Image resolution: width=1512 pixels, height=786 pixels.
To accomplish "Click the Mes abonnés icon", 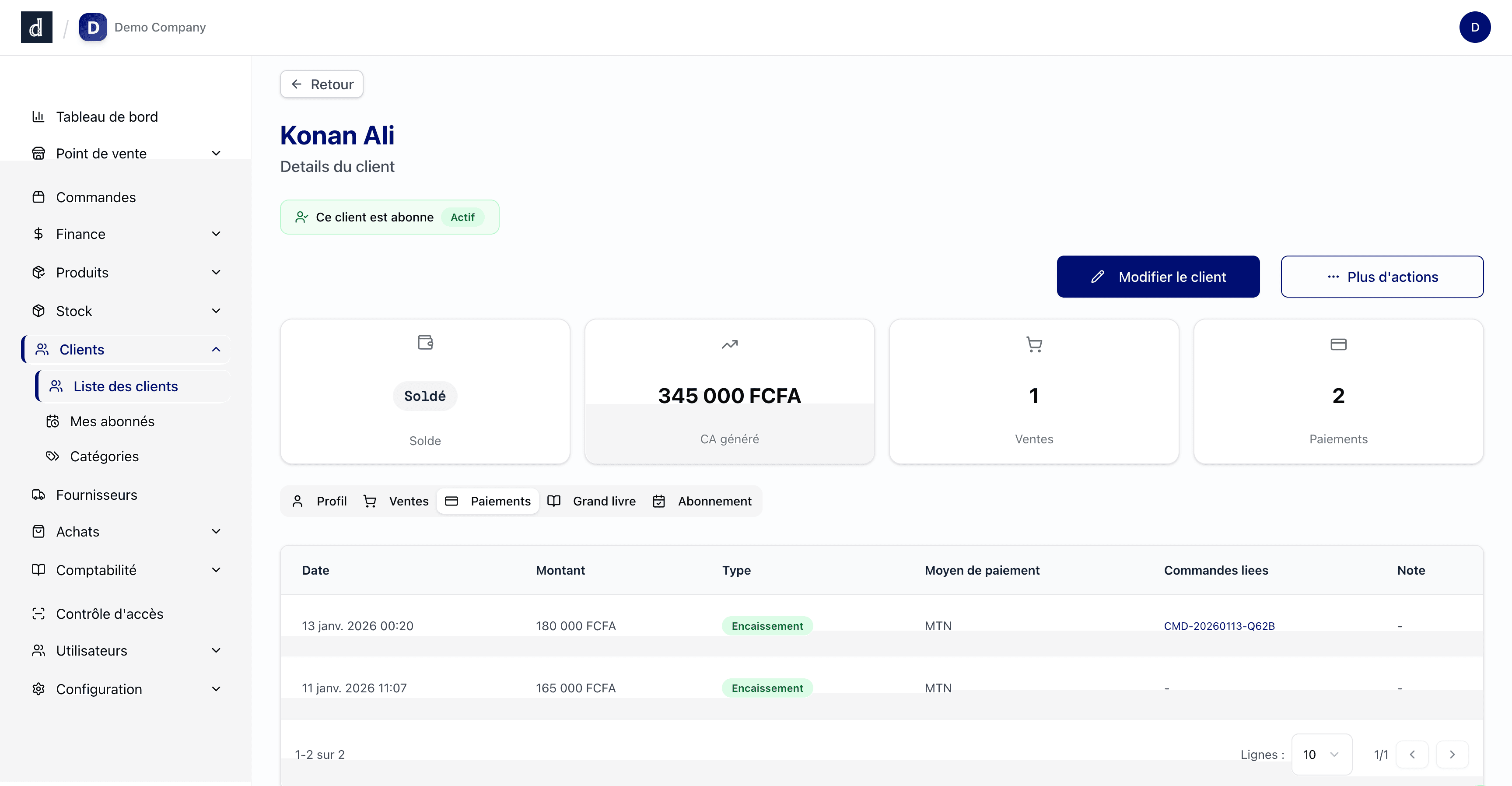I will pos(52,421).
